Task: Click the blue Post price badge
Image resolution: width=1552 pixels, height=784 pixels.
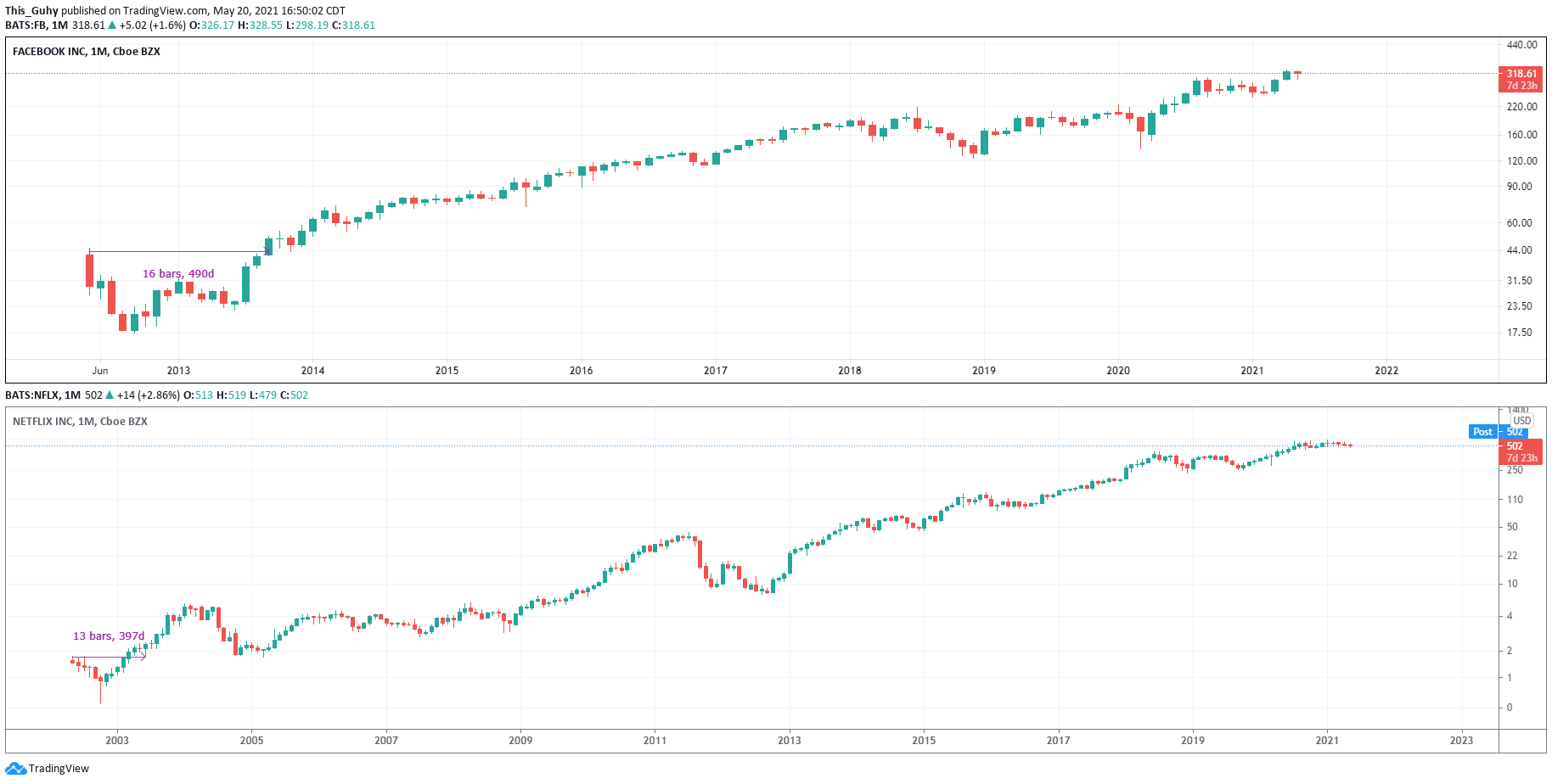Action: pos(1482,432)
